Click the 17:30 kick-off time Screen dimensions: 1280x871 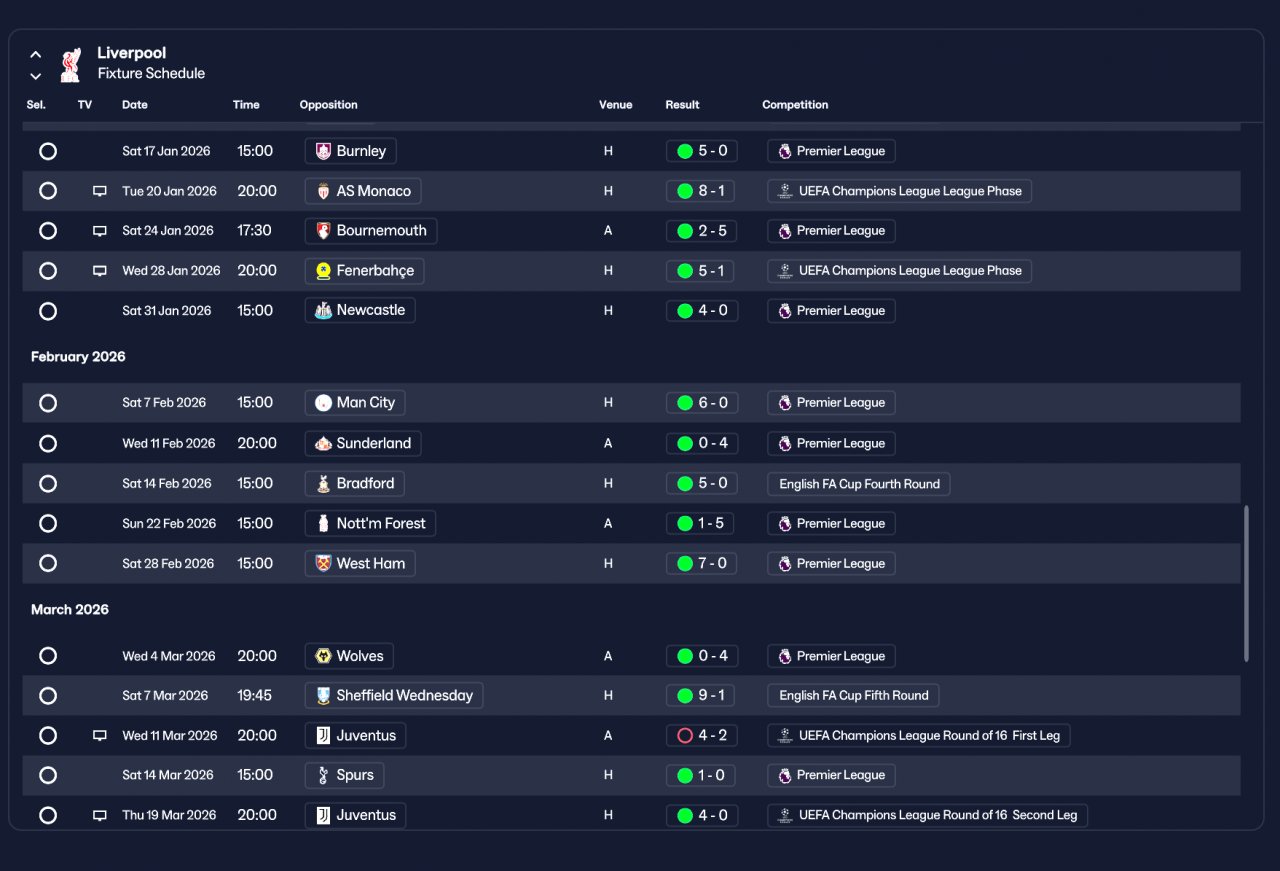pos(254,231)
